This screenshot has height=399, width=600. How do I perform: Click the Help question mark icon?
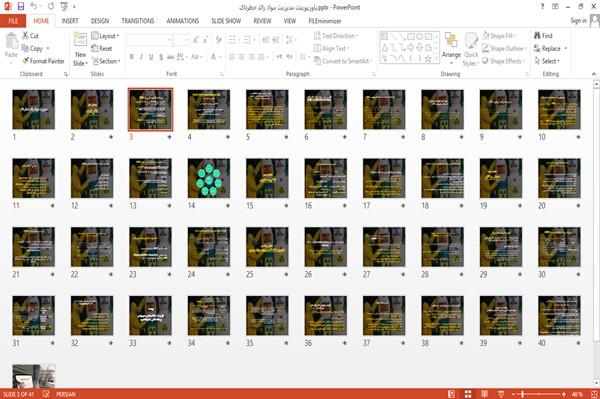542,7
